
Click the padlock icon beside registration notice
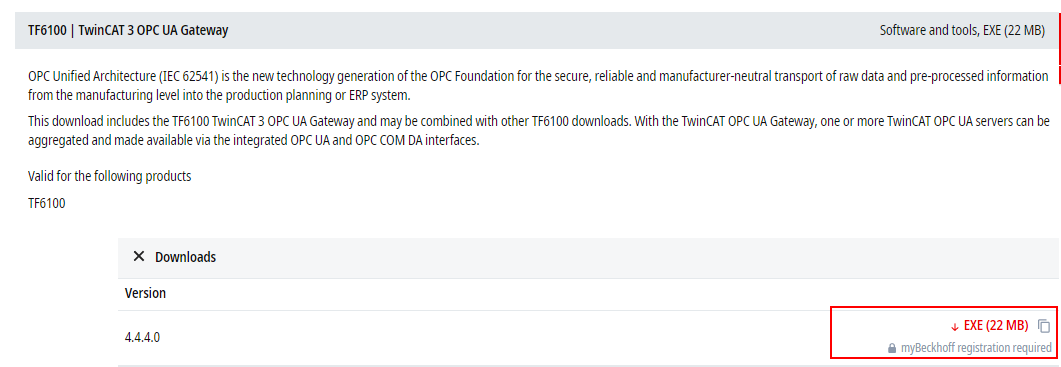click(892, 349)
